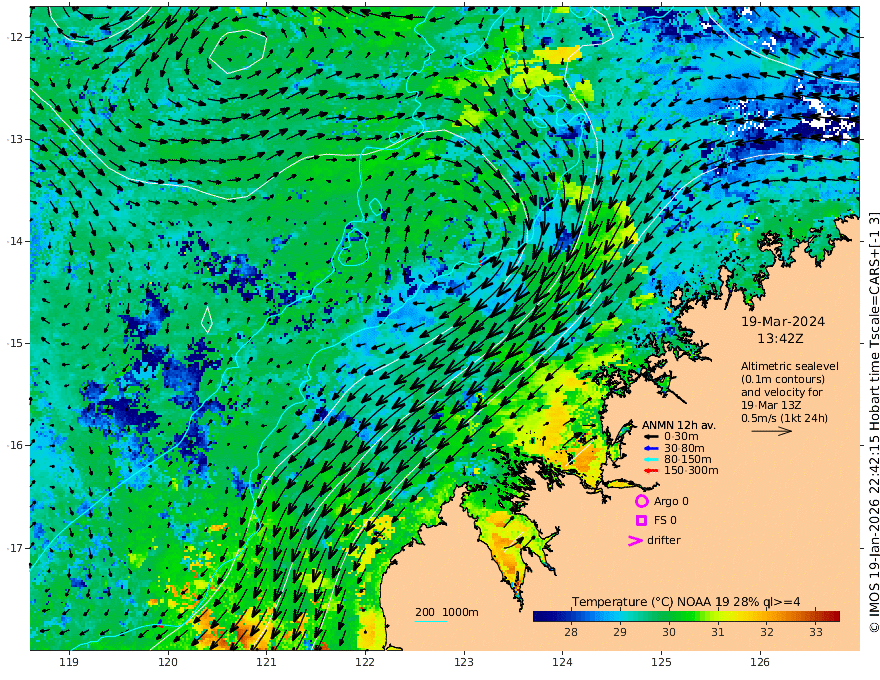This screenshot has height=680, width=880.
Task: Click the '0.5m/s (1kt 24h)' scale text
Action: [784, 418]
